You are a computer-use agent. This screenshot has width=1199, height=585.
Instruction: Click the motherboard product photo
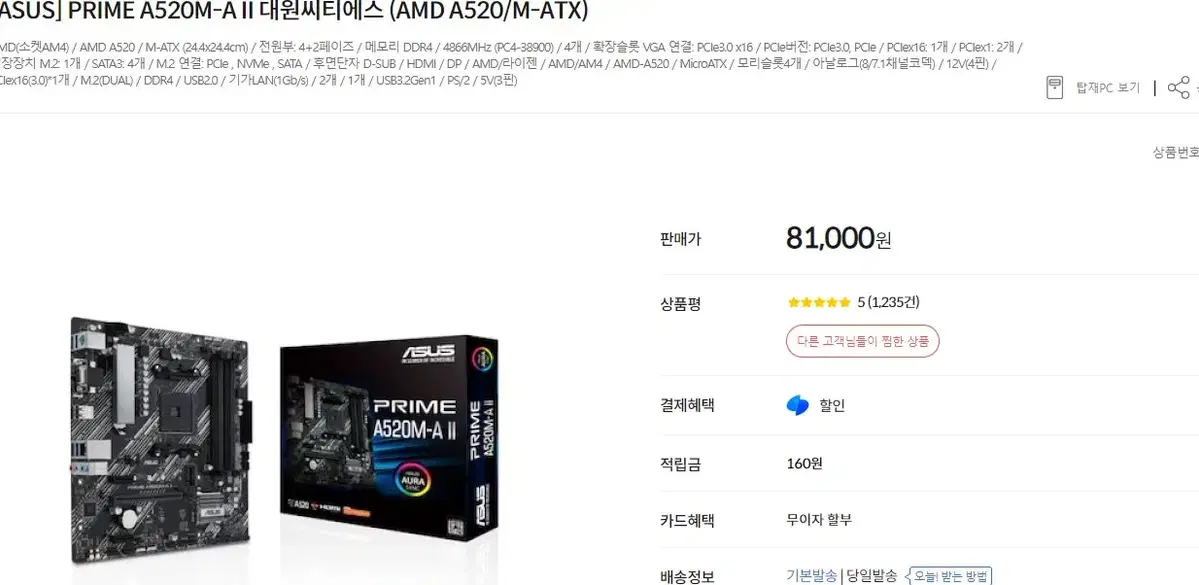coord(162,440)
